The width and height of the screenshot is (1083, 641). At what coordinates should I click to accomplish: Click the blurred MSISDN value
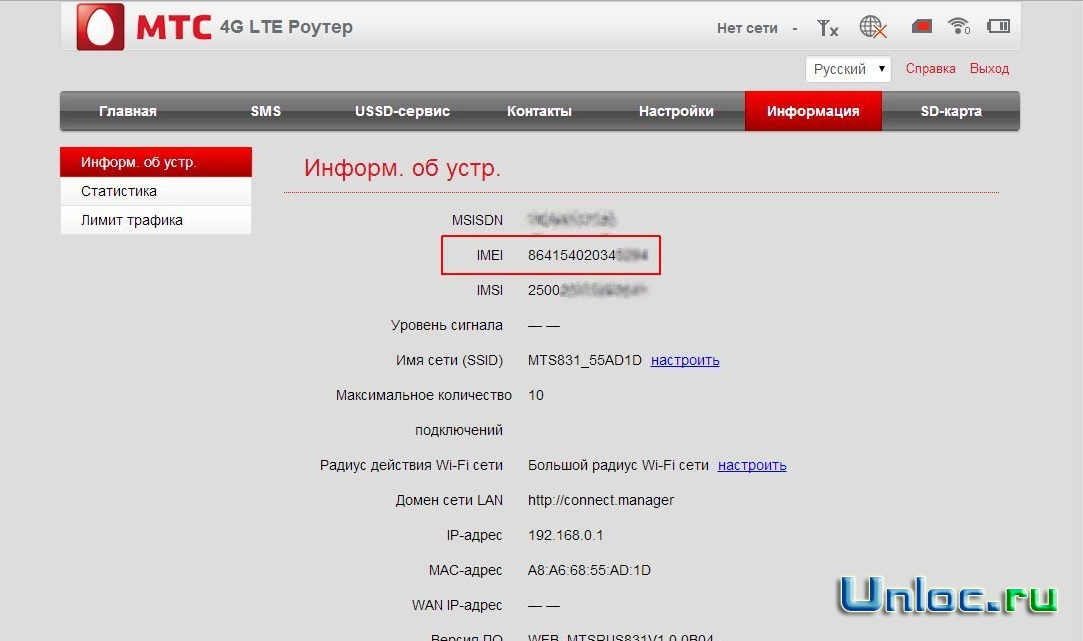pyautogui.click(x=571, y=220)
